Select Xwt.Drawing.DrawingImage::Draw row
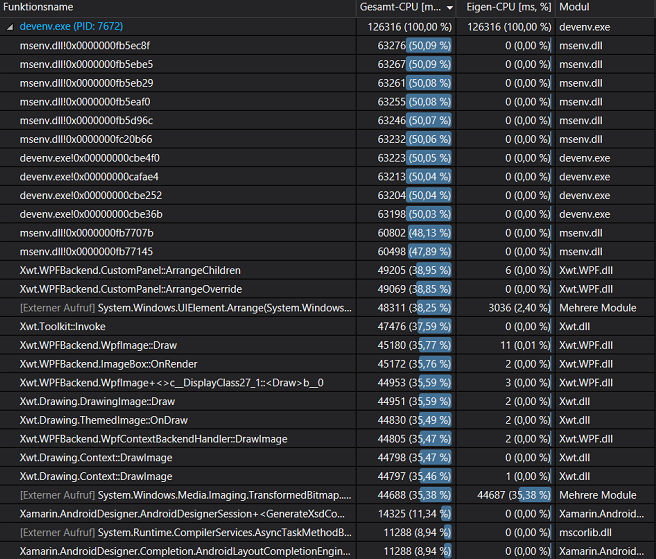Screen dimensions: 656x559 point(328,401)
